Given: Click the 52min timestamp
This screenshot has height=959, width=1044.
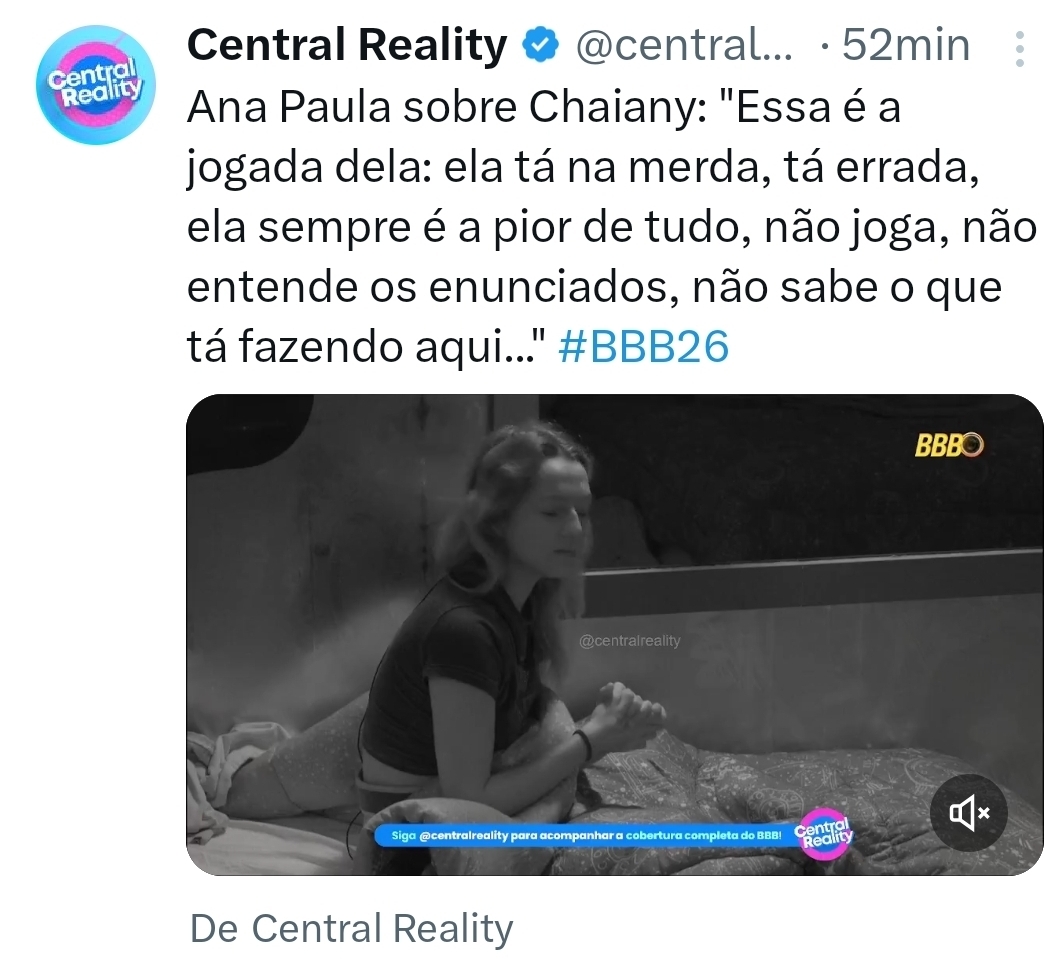Looking at the screenshot, I should 906,45.
